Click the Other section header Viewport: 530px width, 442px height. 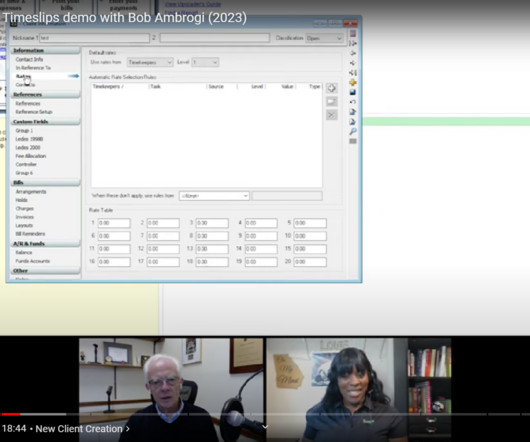pos(46,271)
